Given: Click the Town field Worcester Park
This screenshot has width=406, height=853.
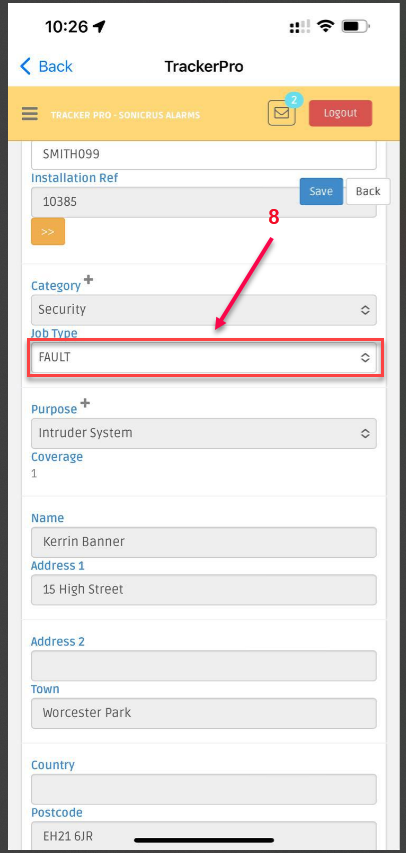Looking at the screenshot, I should pyautogui.click(x=204, y=713).
